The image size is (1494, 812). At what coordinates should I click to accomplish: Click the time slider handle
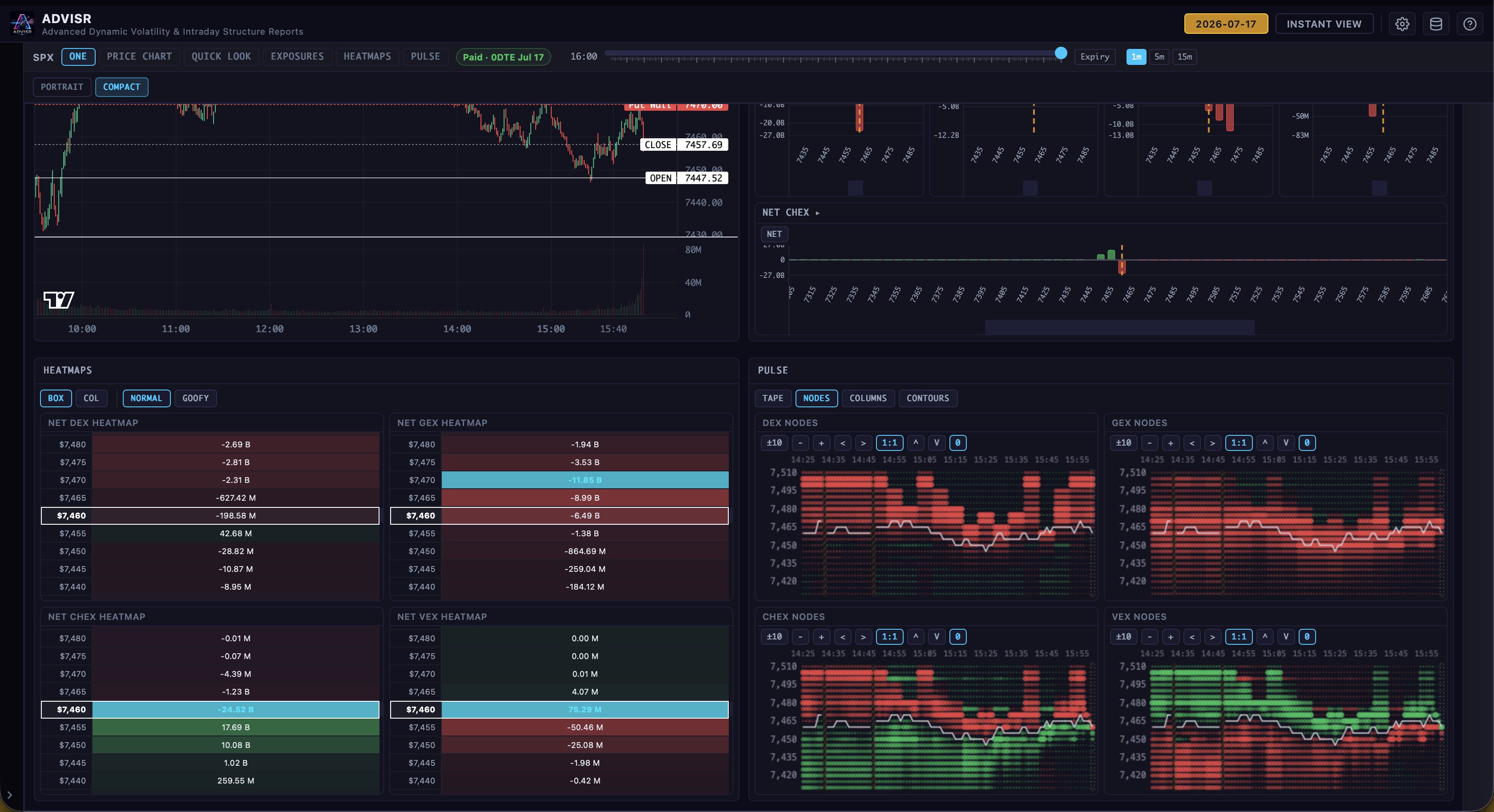tap(1061, 53)
